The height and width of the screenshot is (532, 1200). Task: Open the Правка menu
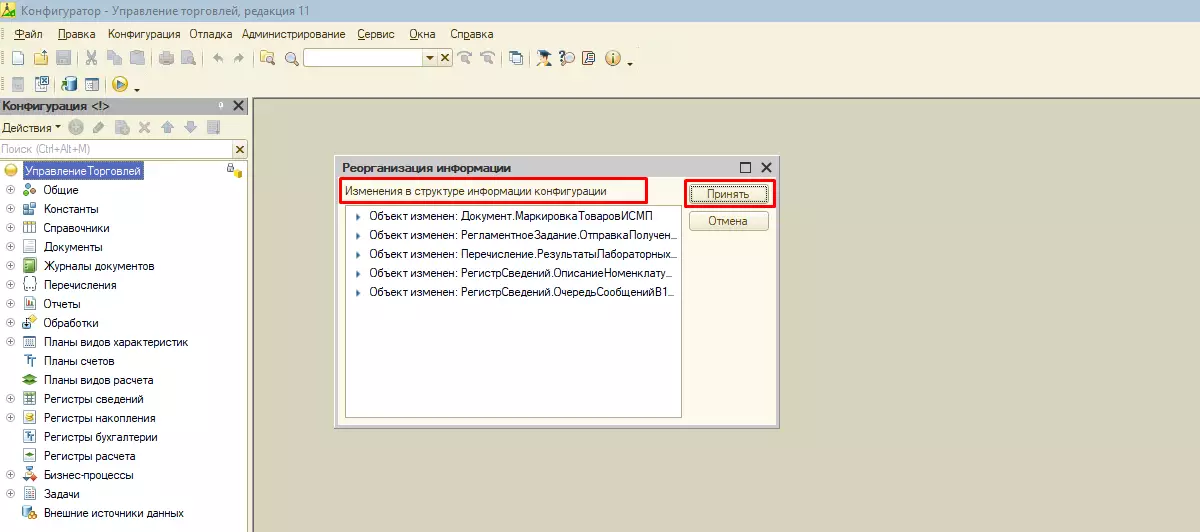tap(77, 34)
